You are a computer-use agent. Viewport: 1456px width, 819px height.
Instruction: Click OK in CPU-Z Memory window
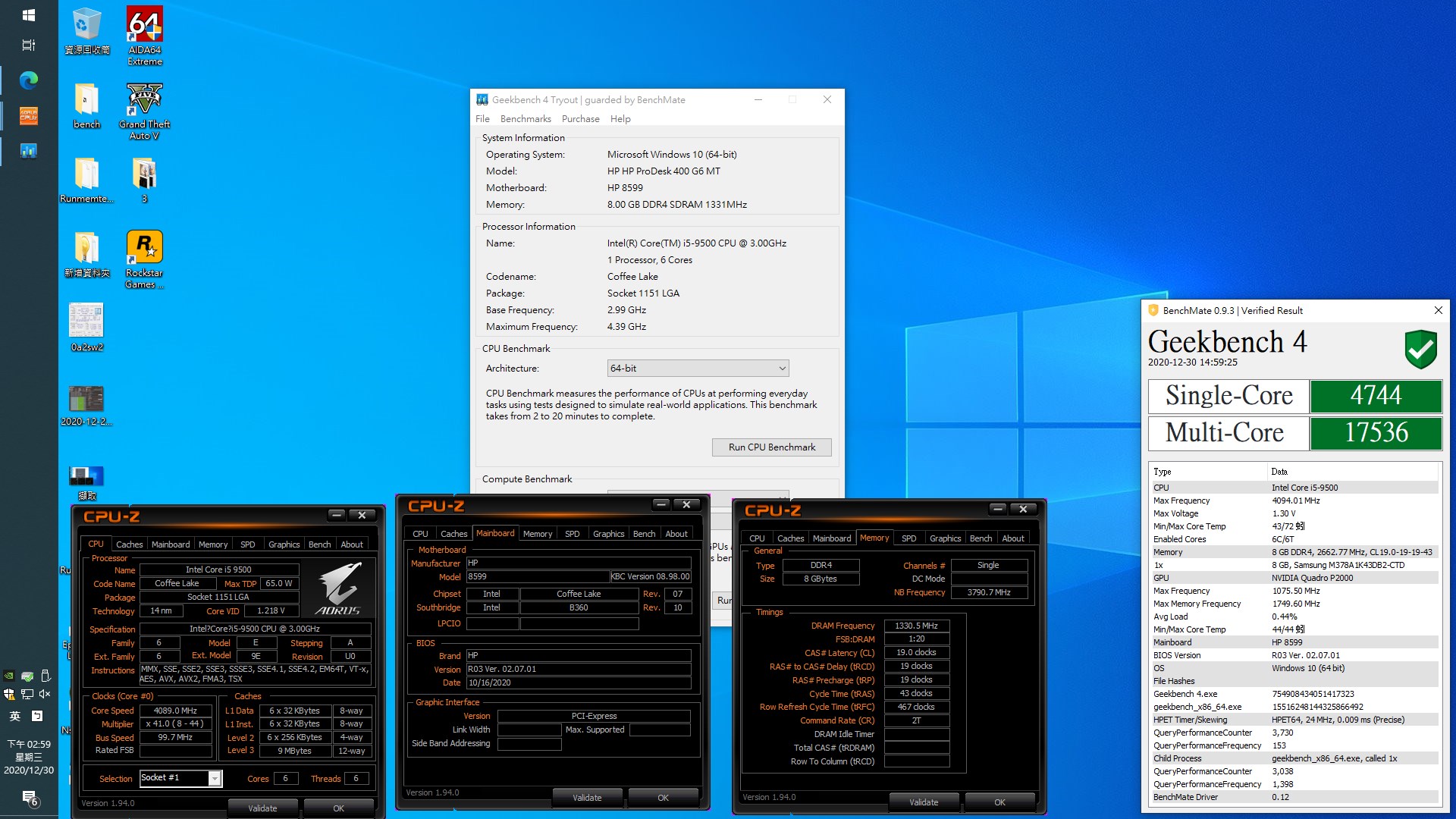pyautogui.click(x=1000, y=802)
